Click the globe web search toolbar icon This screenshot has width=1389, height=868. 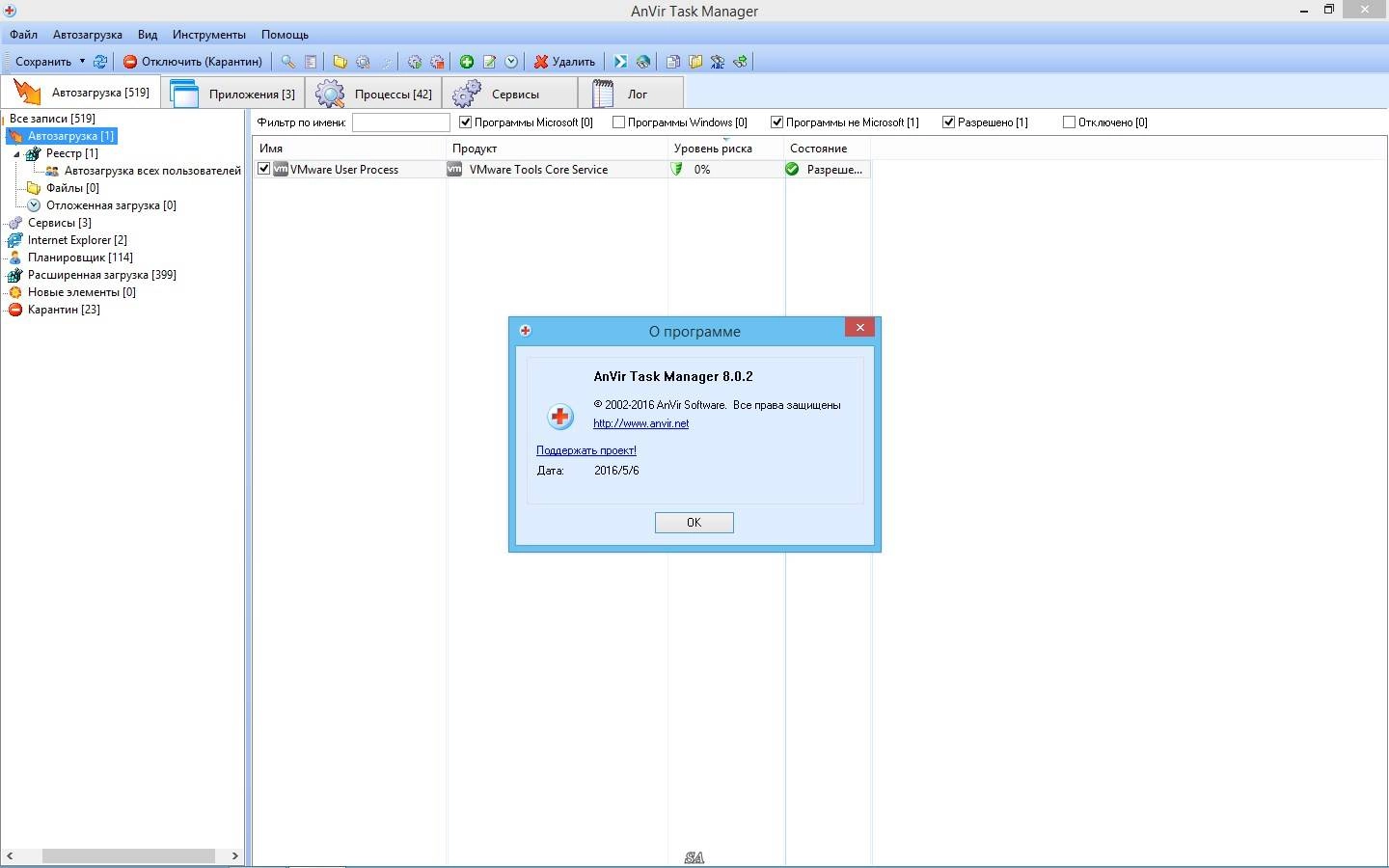[643, 62]
